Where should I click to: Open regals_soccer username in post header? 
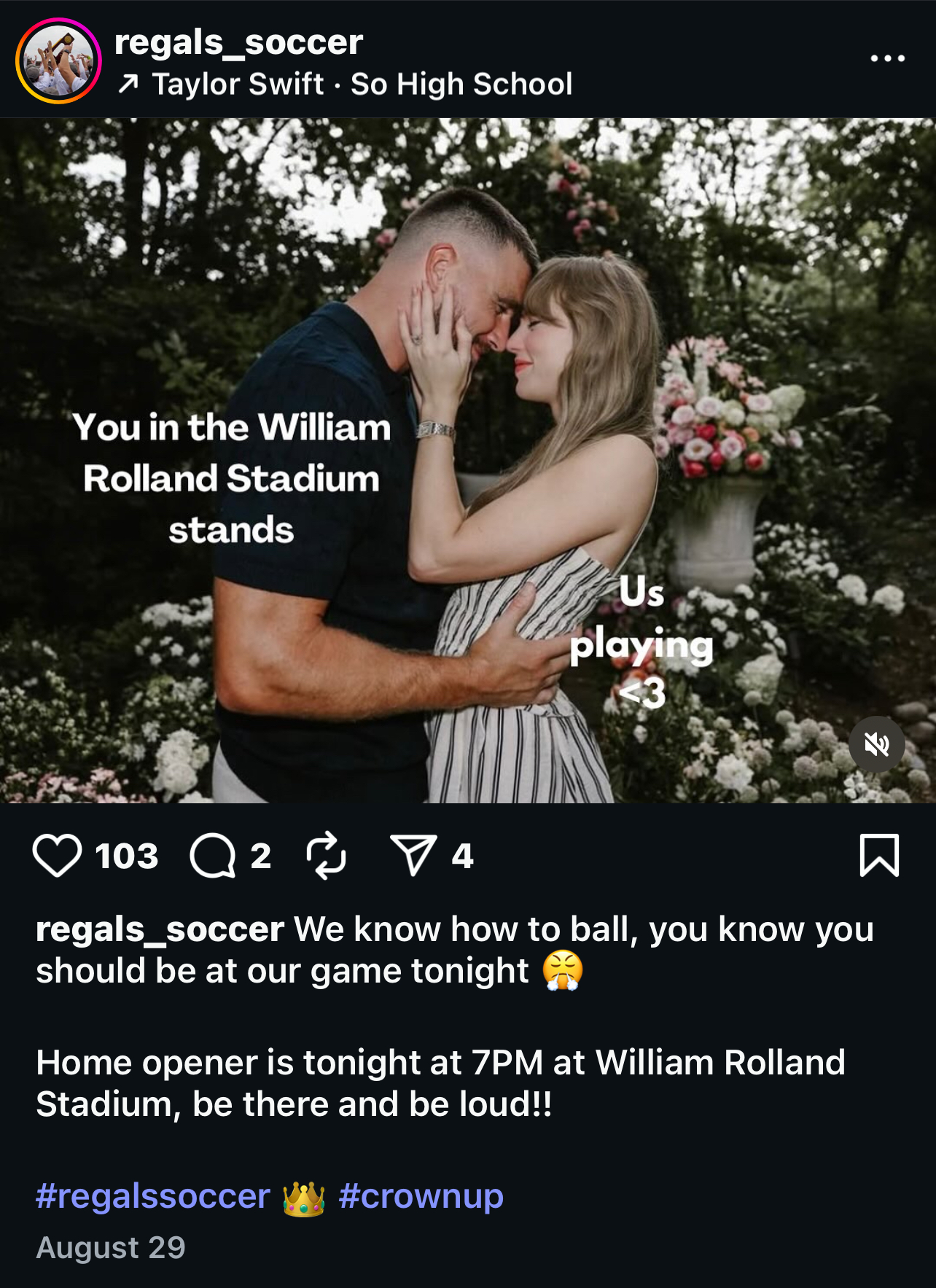[x=238, y=42]
